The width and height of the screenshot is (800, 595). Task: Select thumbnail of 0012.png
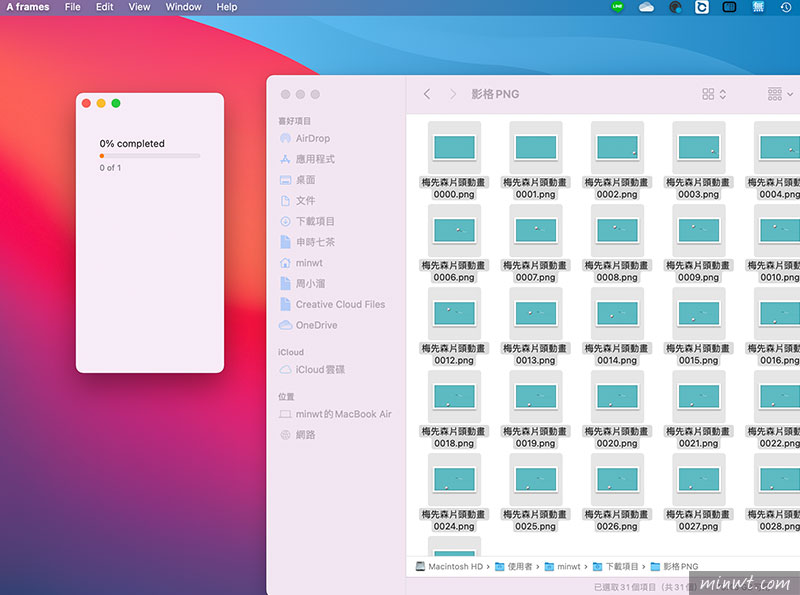[454, 313]
